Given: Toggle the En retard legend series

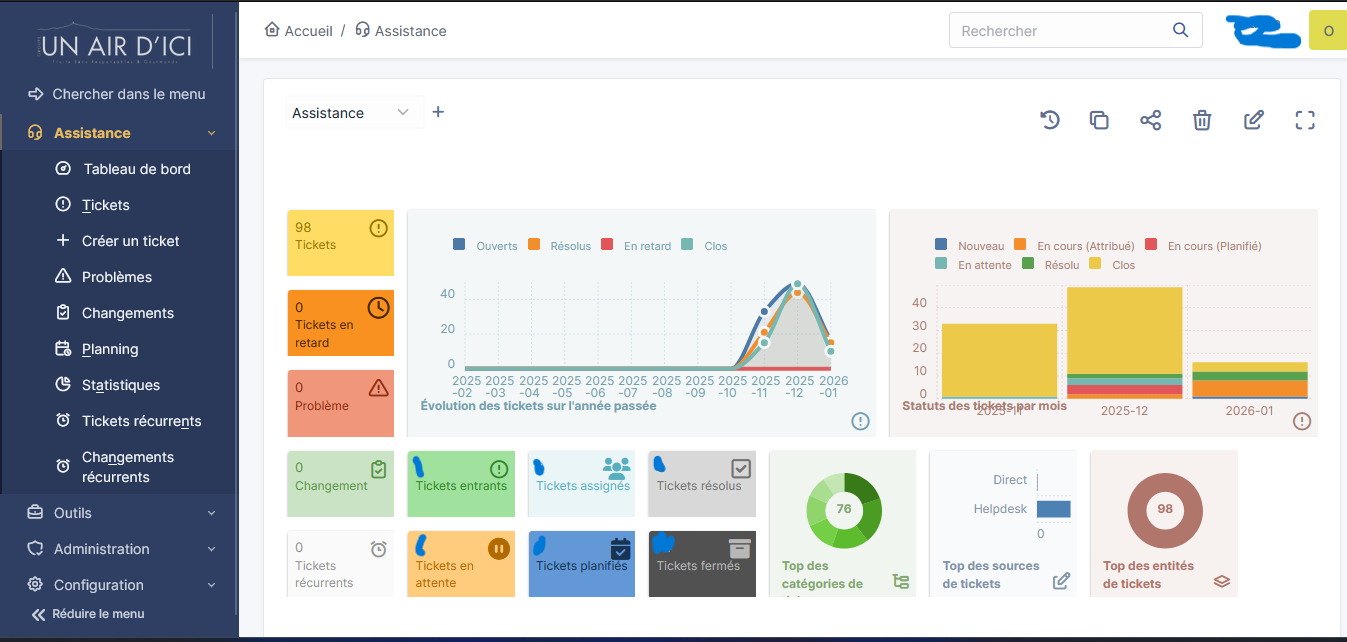Looking at the screenshot, I should pyautogui.click(x=636, y=246).
